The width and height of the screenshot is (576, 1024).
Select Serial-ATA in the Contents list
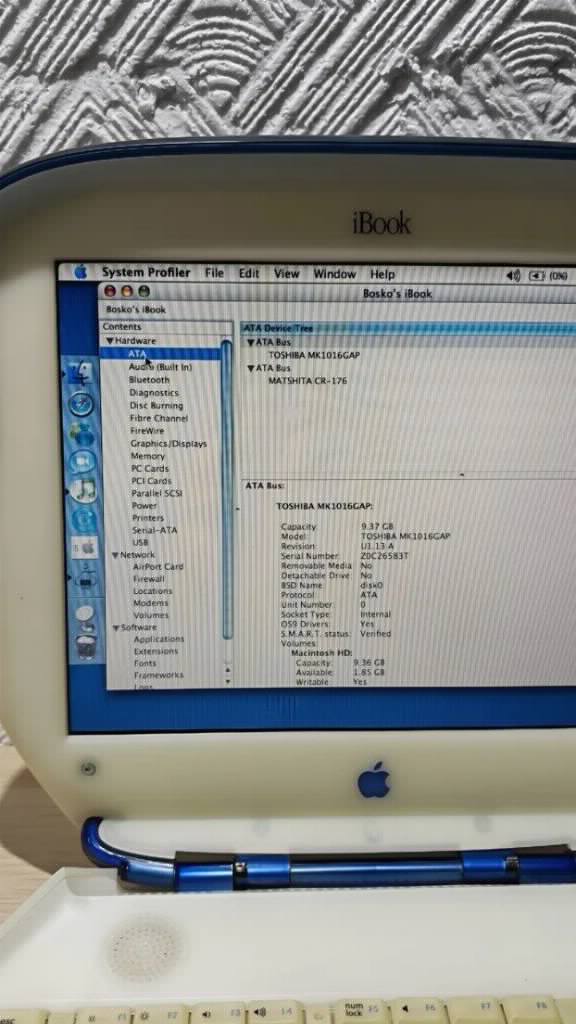(154, 530)
